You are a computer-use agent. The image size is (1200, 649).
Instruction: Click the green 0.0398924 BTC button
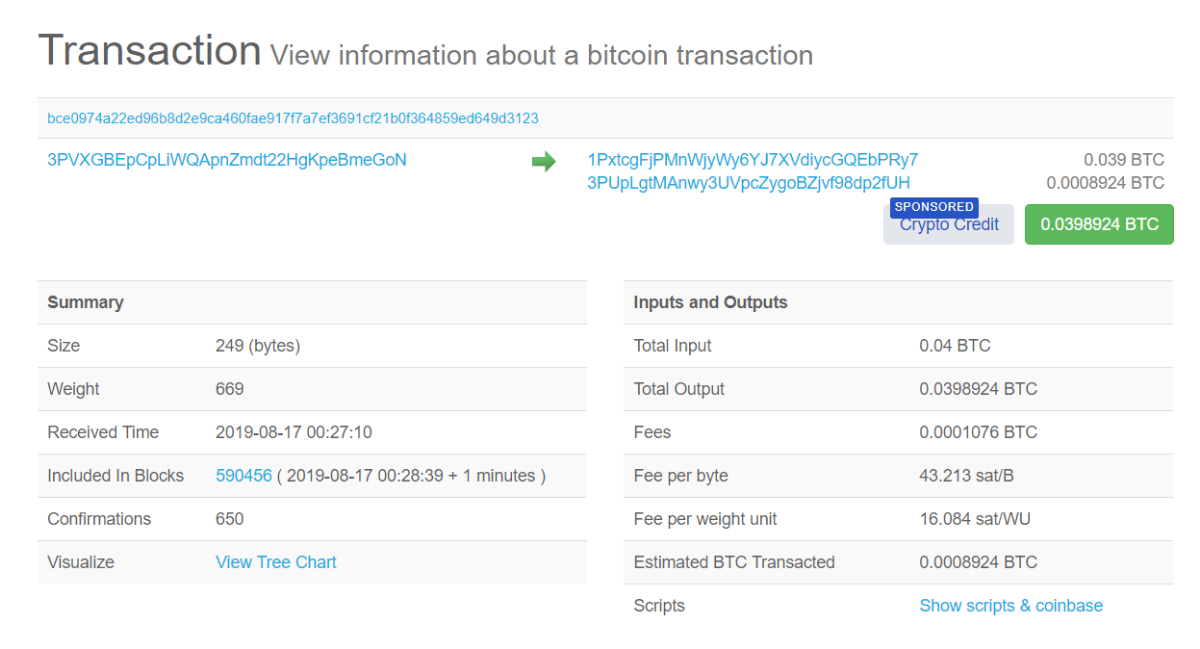(1099, 225)
